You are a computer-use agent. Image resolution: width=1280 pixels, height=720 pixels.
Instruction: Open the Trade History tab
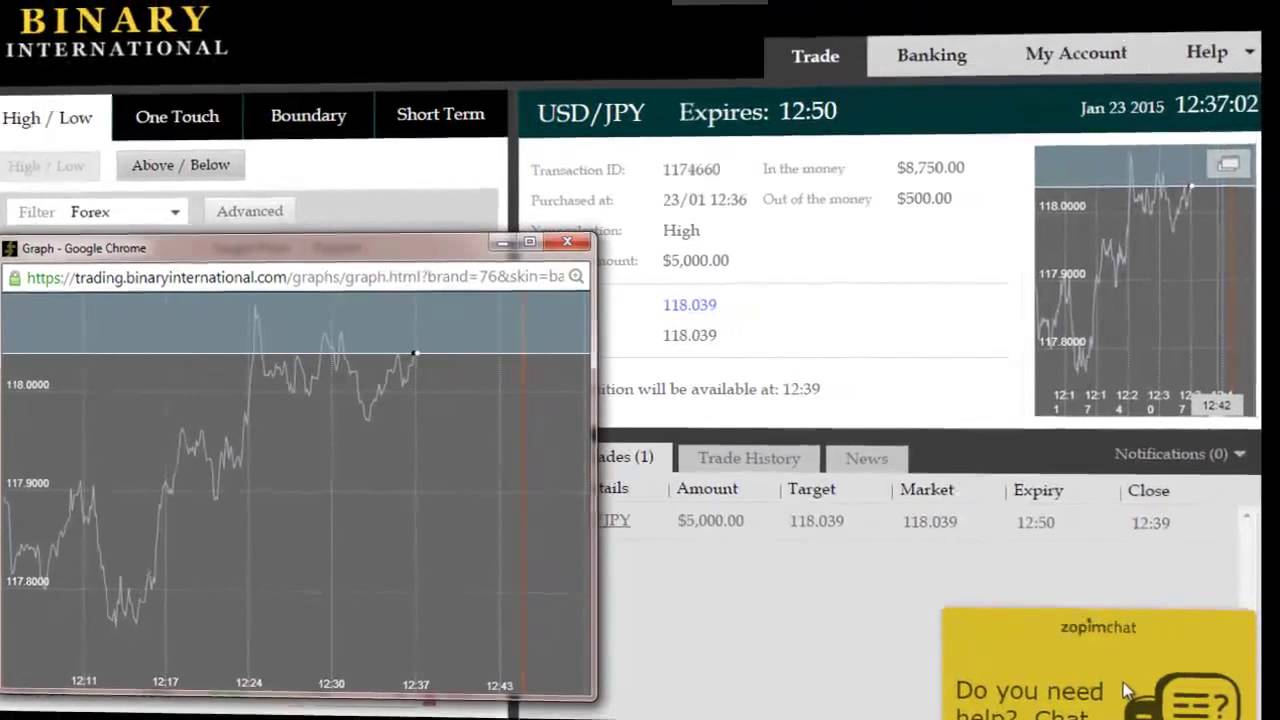(749, 458)
